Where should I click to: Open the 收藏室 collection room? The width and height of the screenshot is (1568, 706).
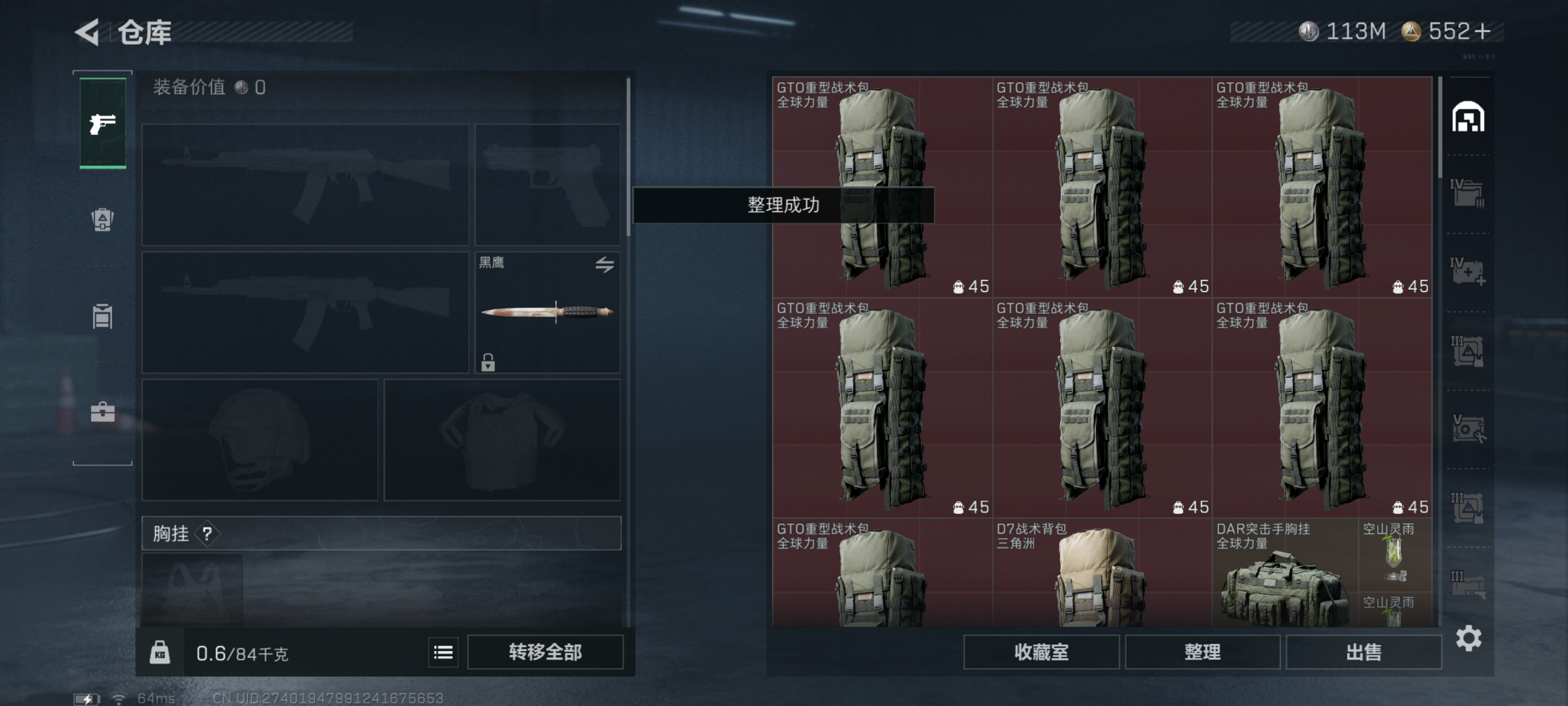(x=1041, y=652)
